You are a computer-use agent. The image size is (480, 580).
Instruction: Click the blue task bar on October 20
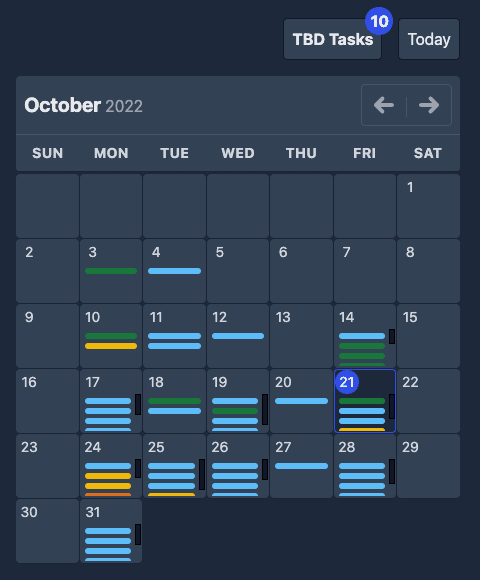point(301,401)
